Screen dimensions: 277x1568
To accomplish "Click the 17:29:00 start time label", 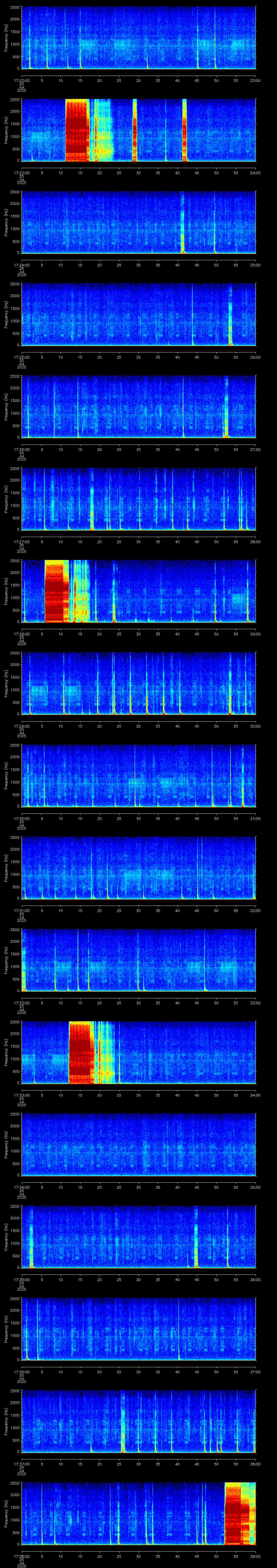I will point(21,726).
